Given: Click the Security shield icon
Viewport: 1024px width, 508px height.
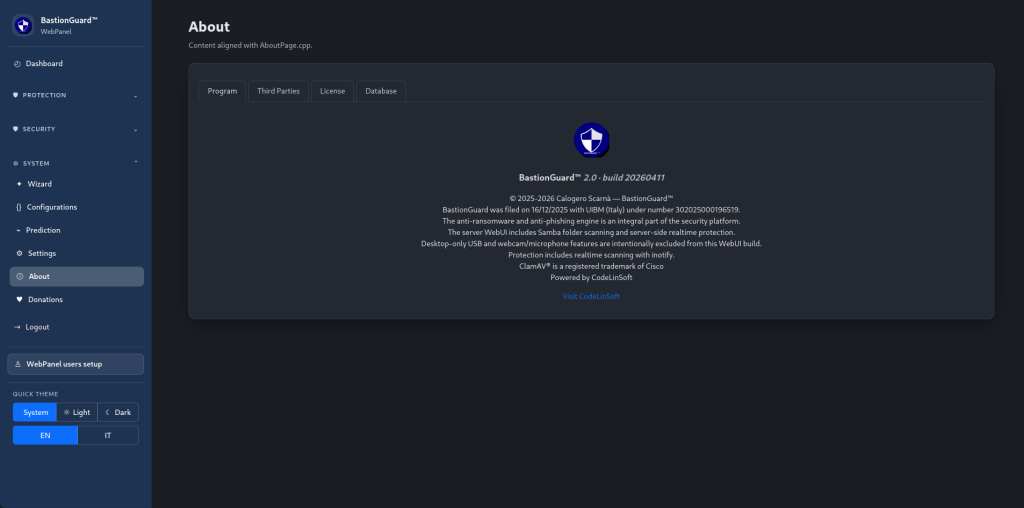Looking at the screenshot, I should (16, 129).
